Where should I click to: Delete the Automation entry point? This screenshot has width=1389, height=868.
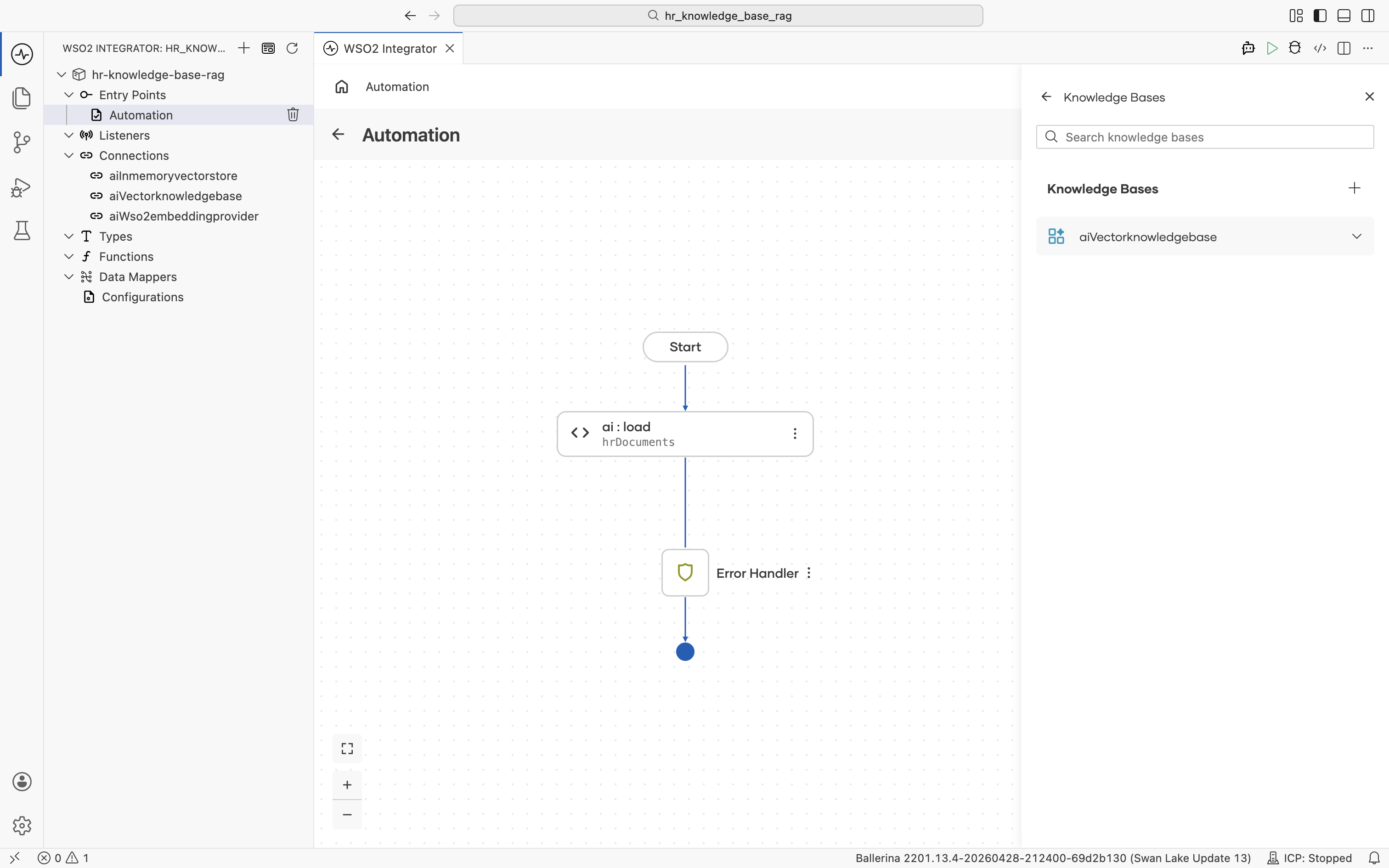click(293, 115)
